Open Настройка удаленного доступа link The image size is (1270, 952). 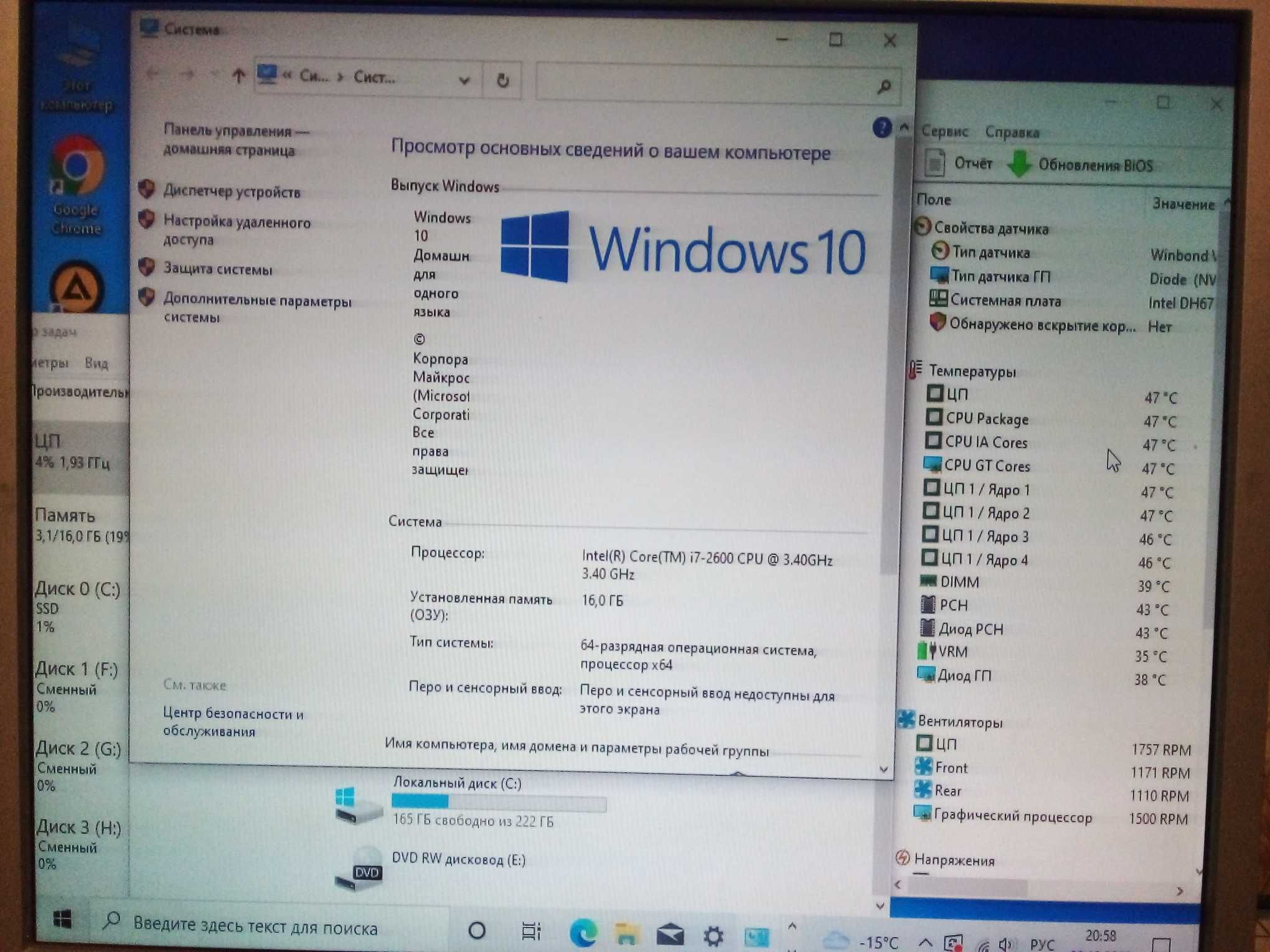pos(237,230)
